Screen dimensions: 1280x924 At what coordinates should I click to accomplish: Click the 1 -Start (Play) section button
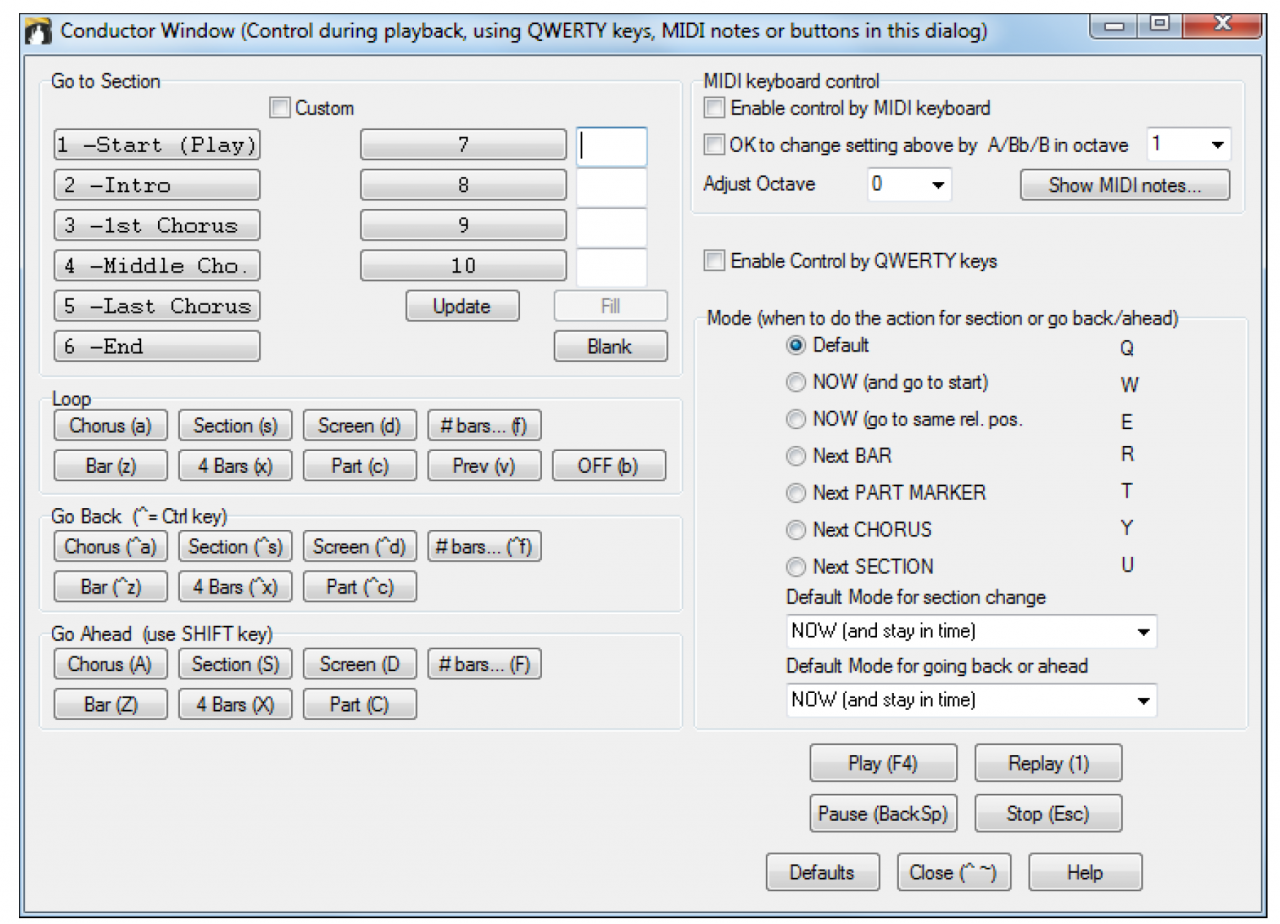pos(157,145)
